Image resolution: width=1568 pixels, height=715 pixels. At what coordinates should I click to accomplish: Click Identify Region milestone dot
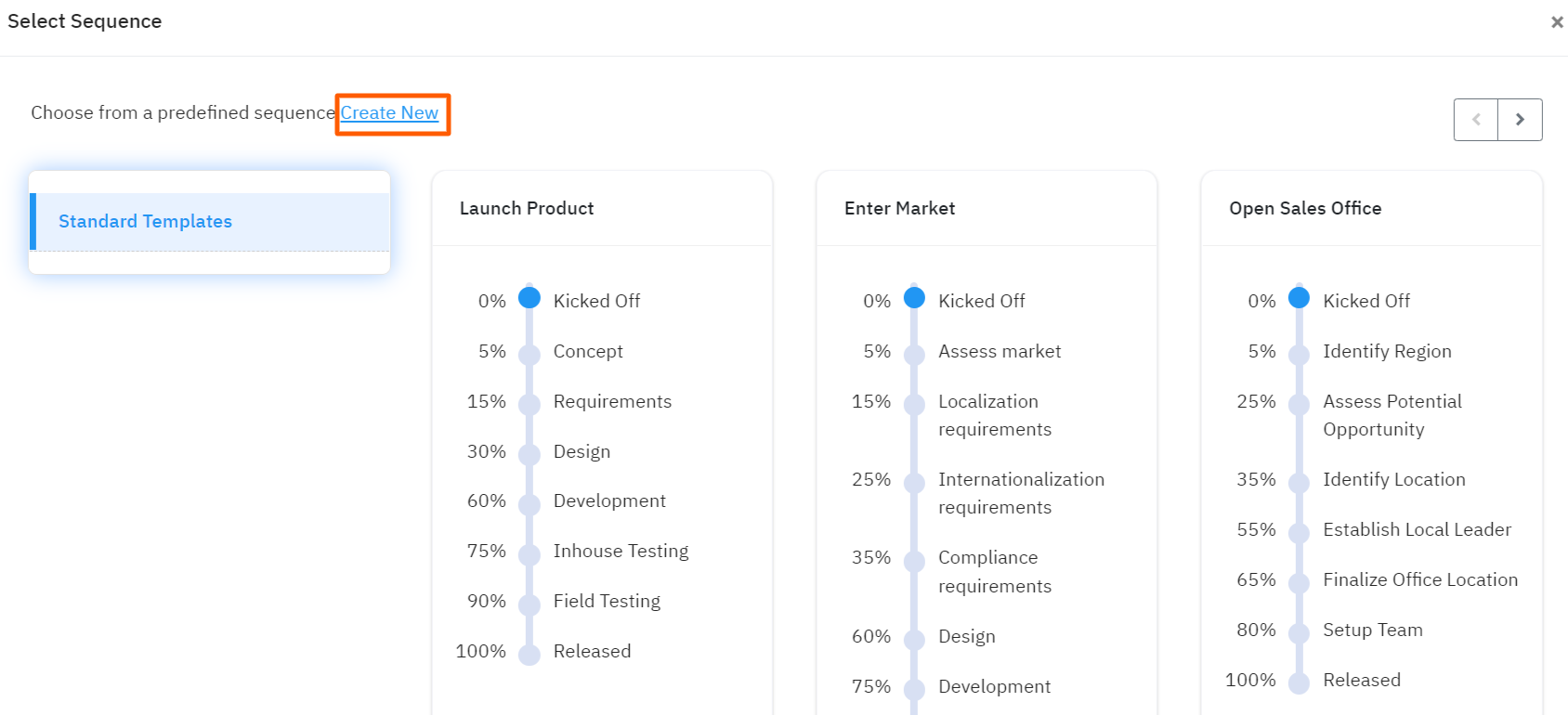tap(1299, 355)
